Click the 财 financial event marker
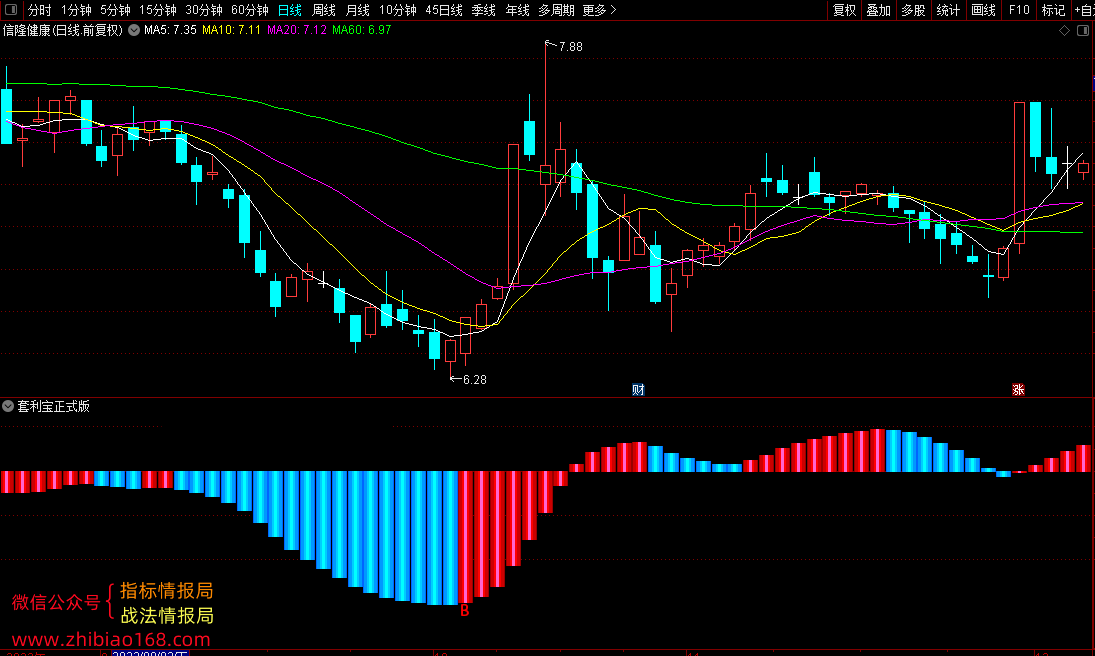 pyautogui.click(x=638, y=390)
